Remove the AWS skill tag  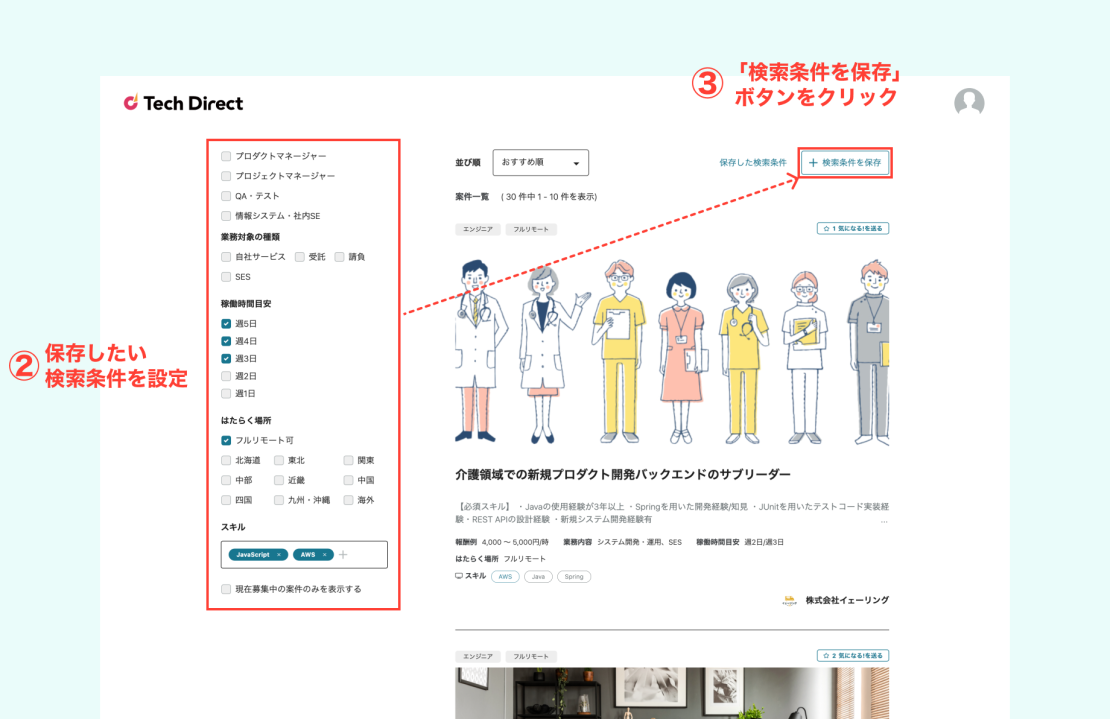pos(325,555)
